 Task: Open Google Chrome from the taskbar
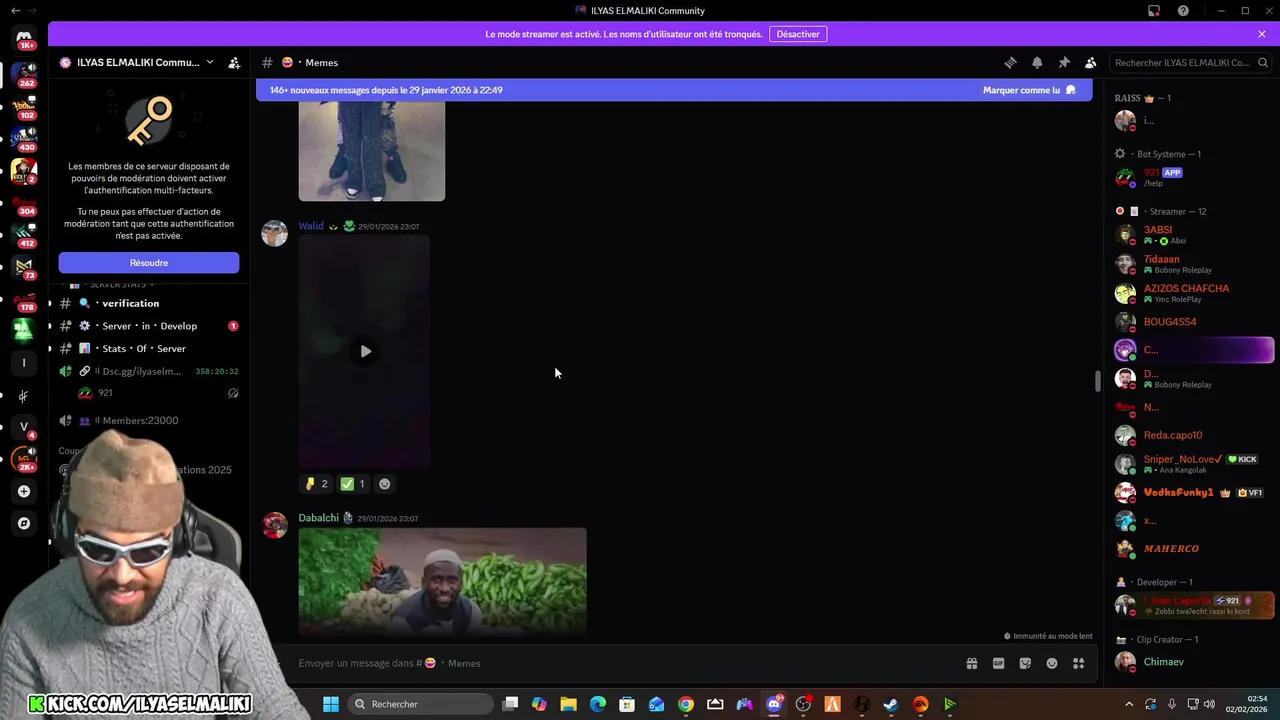pyautogui.click(x=686, y=704)
